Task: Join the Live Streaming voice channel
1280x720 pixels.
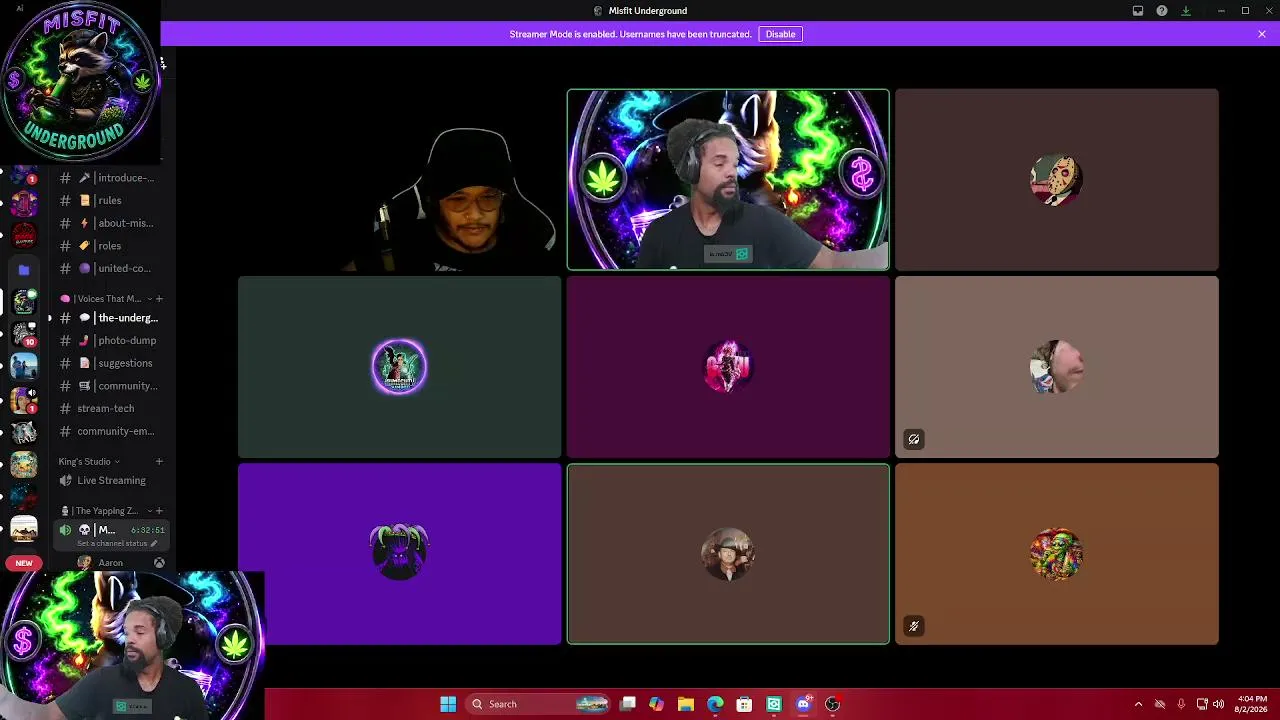Action: (110, 480)
